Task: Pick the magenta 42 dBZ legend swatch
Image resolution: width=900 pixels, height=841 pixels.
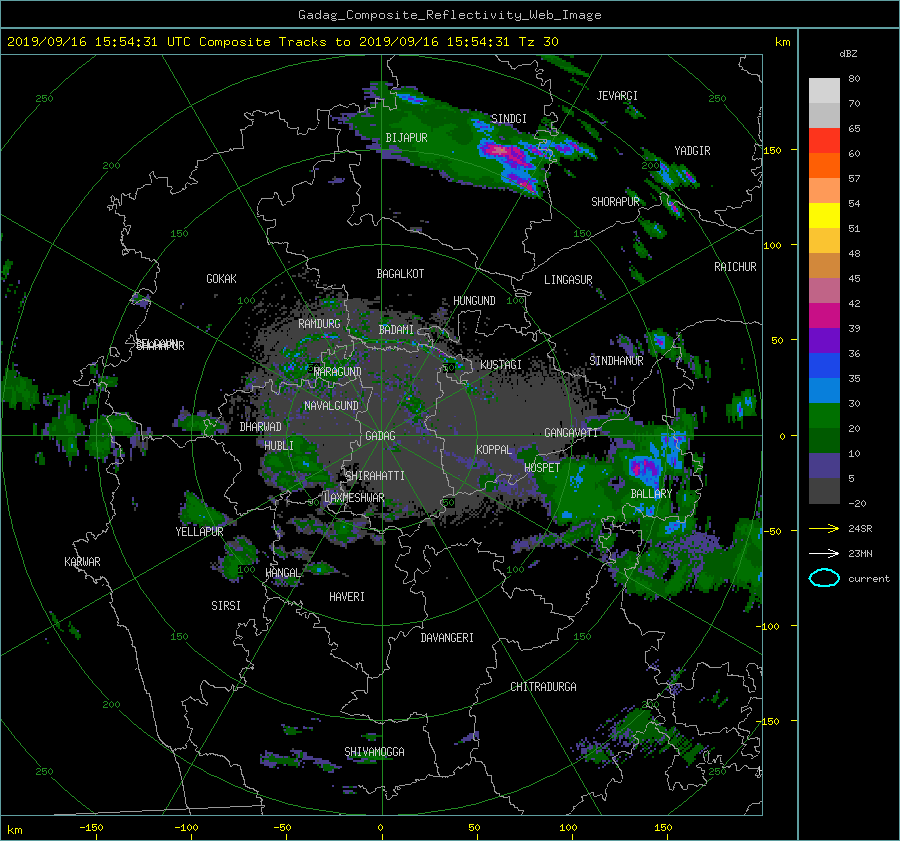Action: [824, 315]
